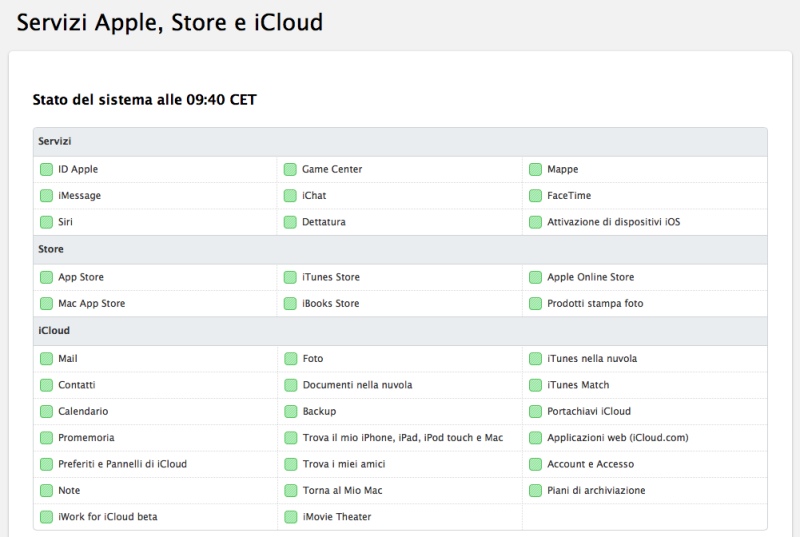
Task: Click the status icon beside Foto
Action: point(291,359)
